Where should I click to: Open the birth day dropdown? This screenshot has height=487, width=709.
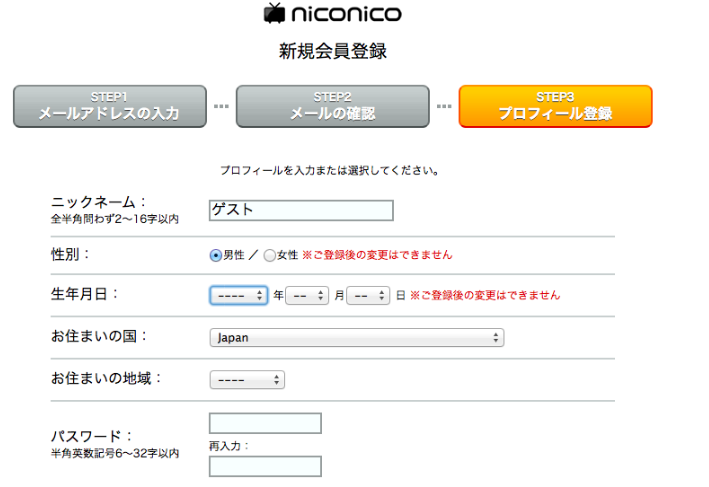pos(368,296)
